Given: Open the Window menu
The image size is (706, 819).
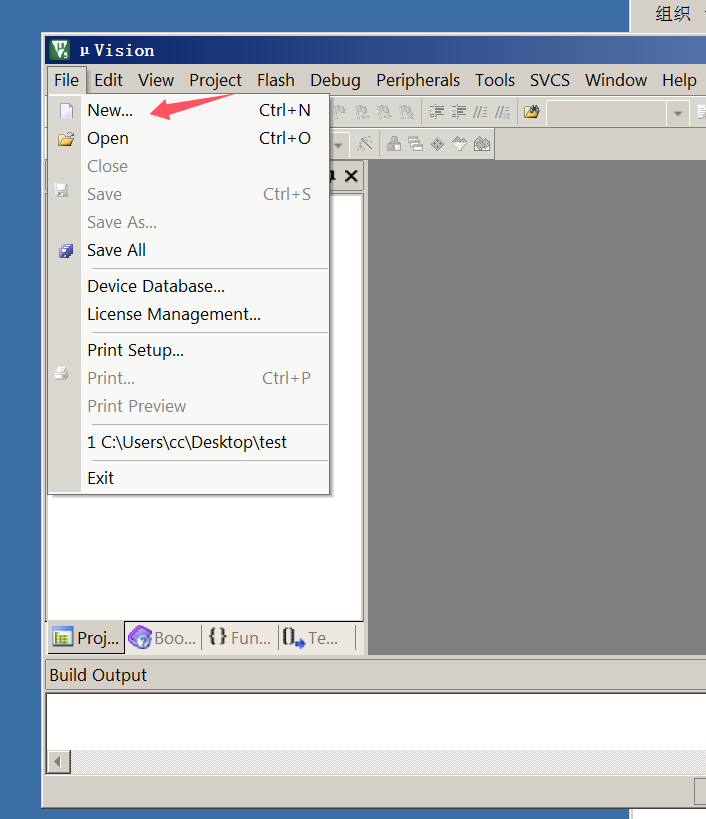Looking at the screenshot, I should click(616, 80).
